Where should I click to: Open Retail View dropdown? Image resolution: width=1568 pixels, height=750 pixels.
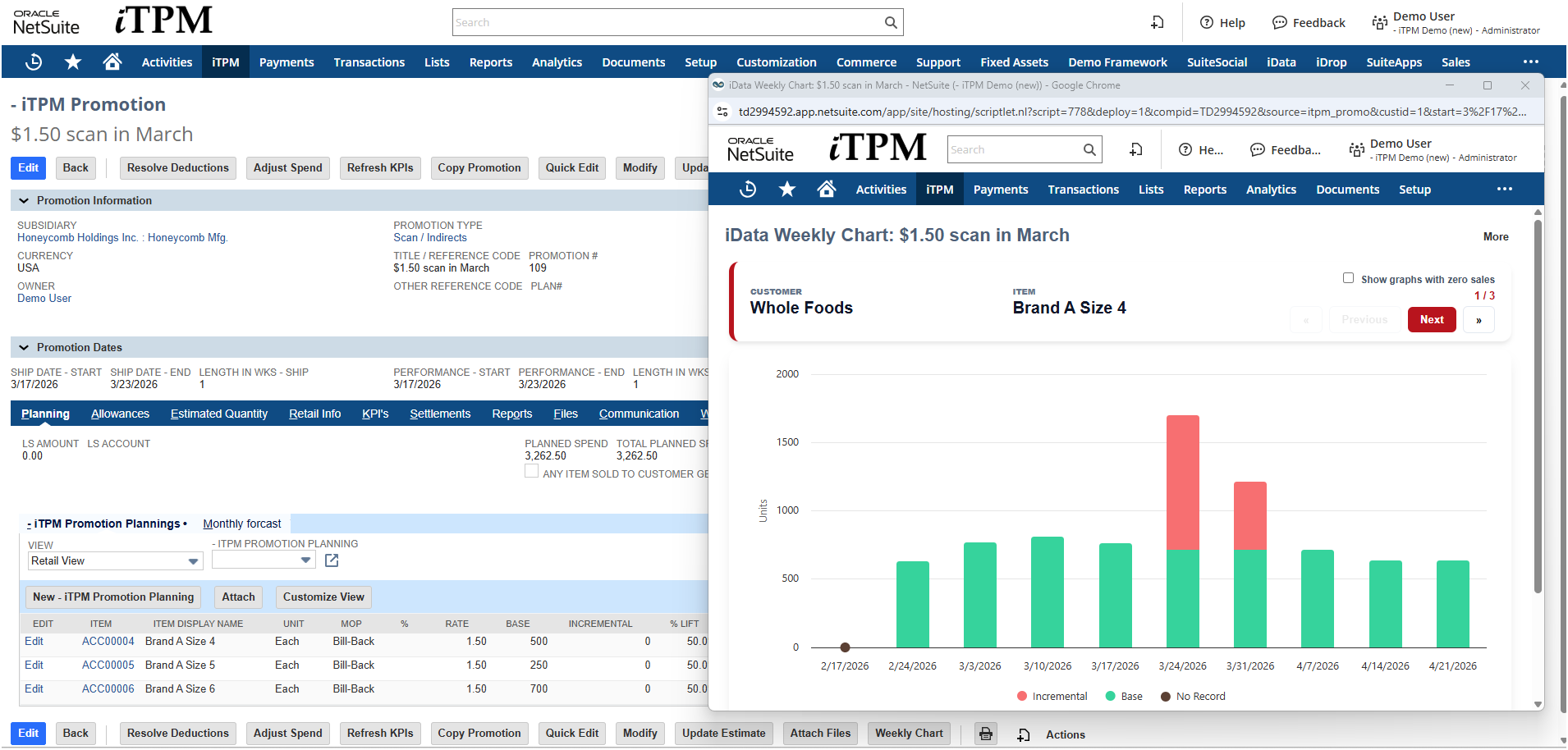click(115, 561)
